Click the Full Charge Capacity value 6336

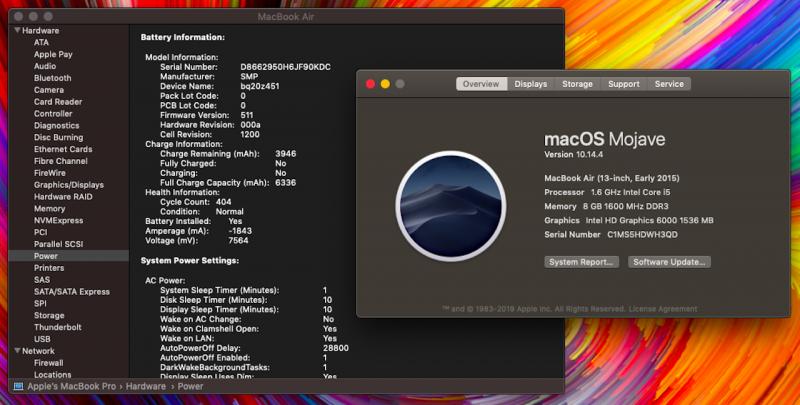pos(285,182)
